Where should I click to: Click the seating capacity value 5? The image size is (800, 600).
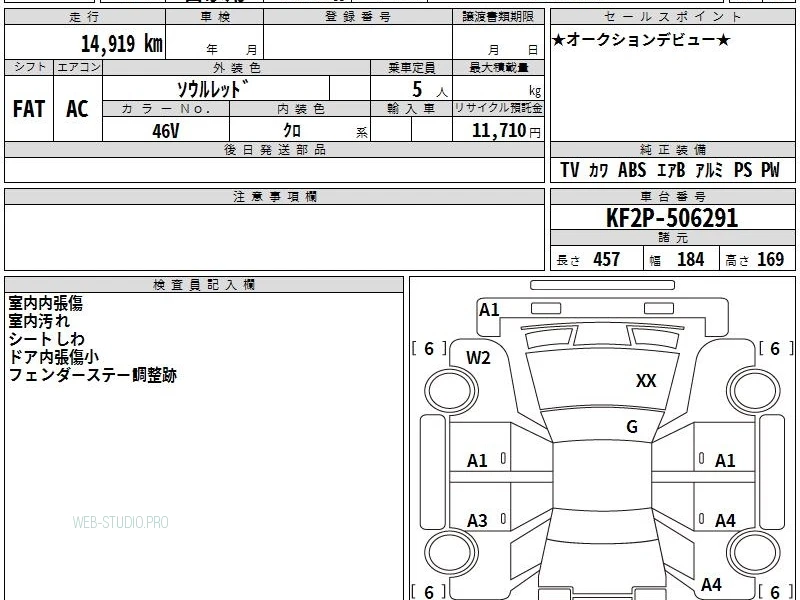coord(417,89)
